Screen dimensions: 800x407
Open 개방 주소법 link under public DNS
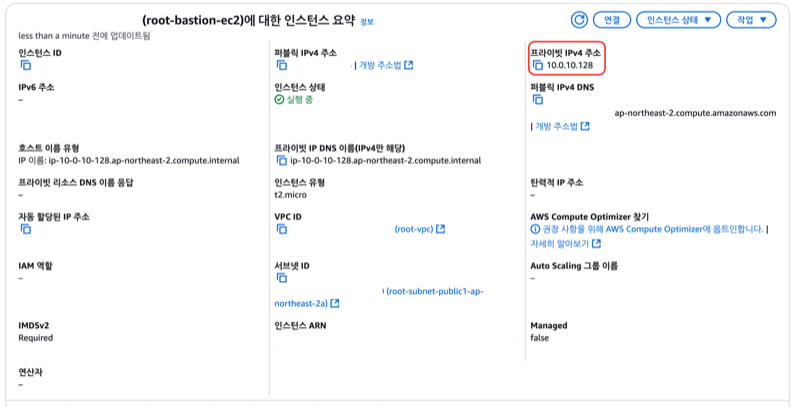point(562,126)
